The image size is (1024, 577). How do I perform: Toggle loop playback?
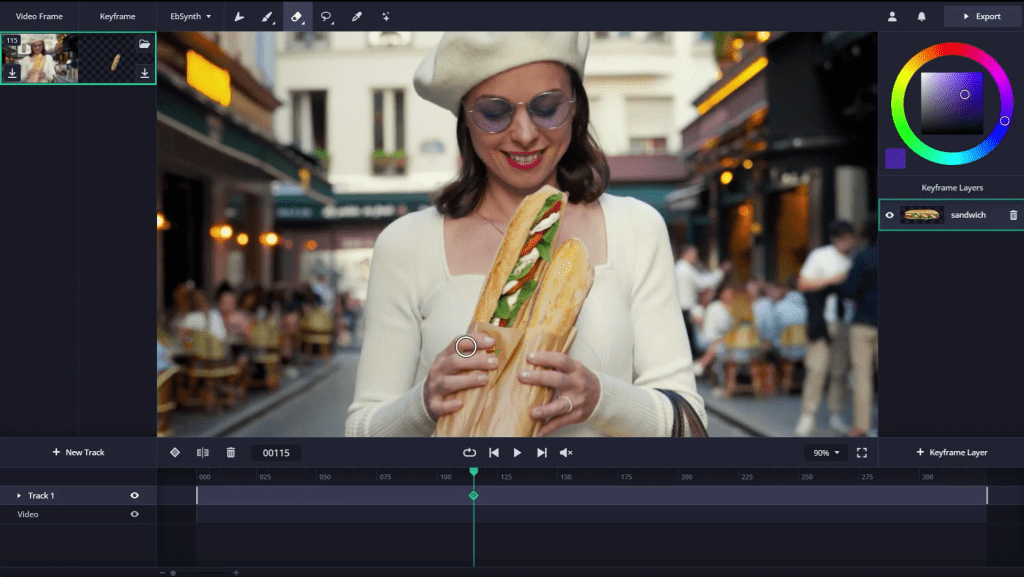[470, 452]
